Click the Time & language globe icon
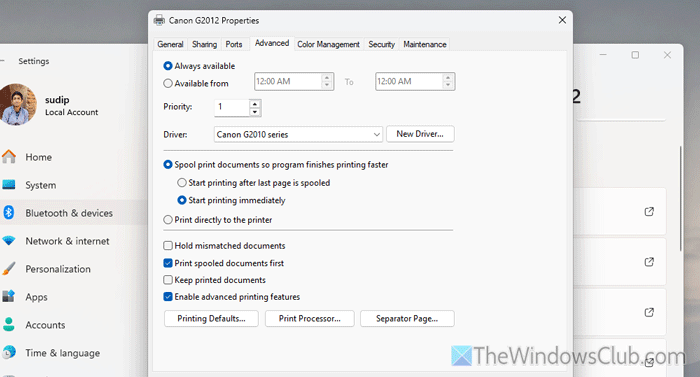This screenshot has height=377, width=700. click(9, 352)
